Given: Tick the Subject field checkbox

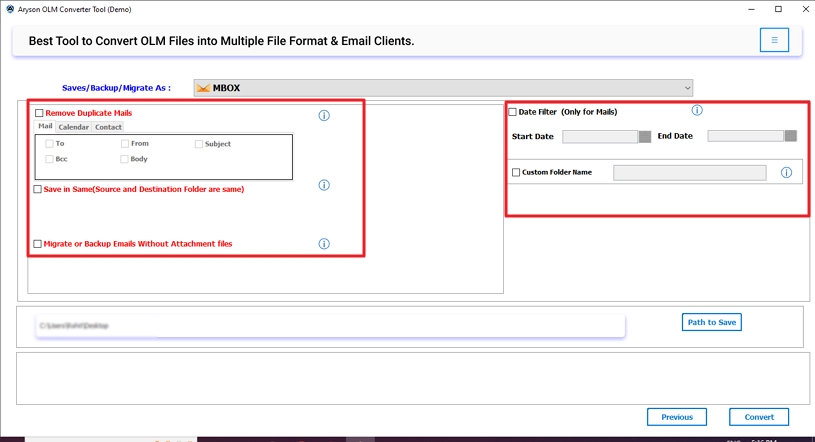Looking at the screenshot, I should coord(199,144).
